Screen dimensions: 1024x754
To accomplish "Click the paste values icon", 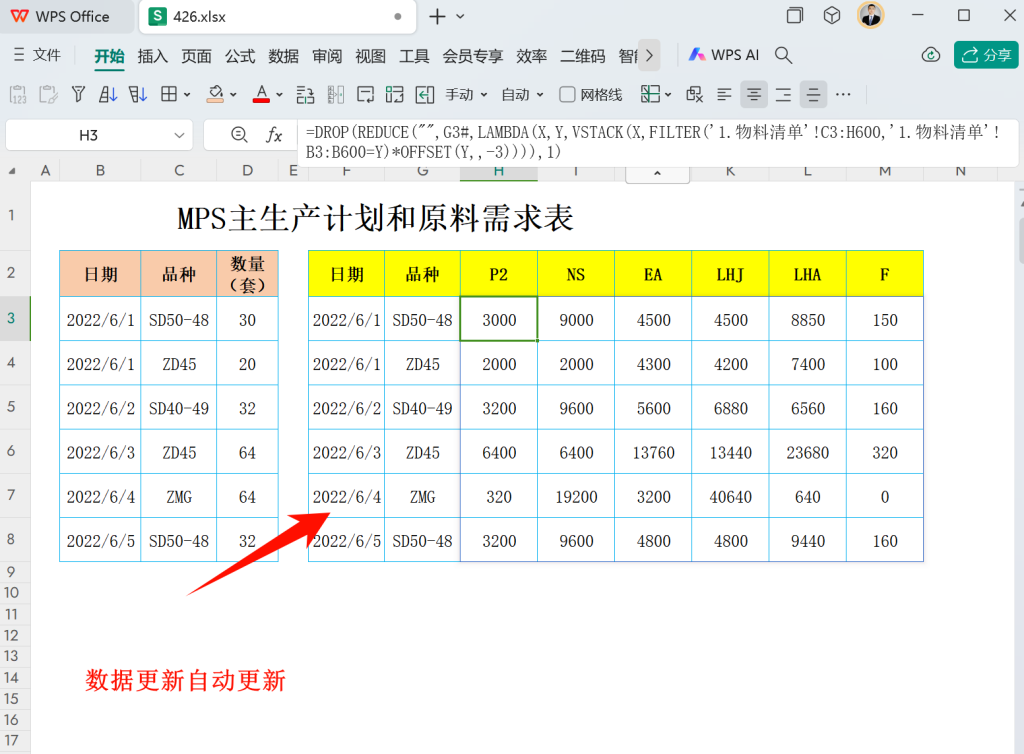I will (18, 95).
